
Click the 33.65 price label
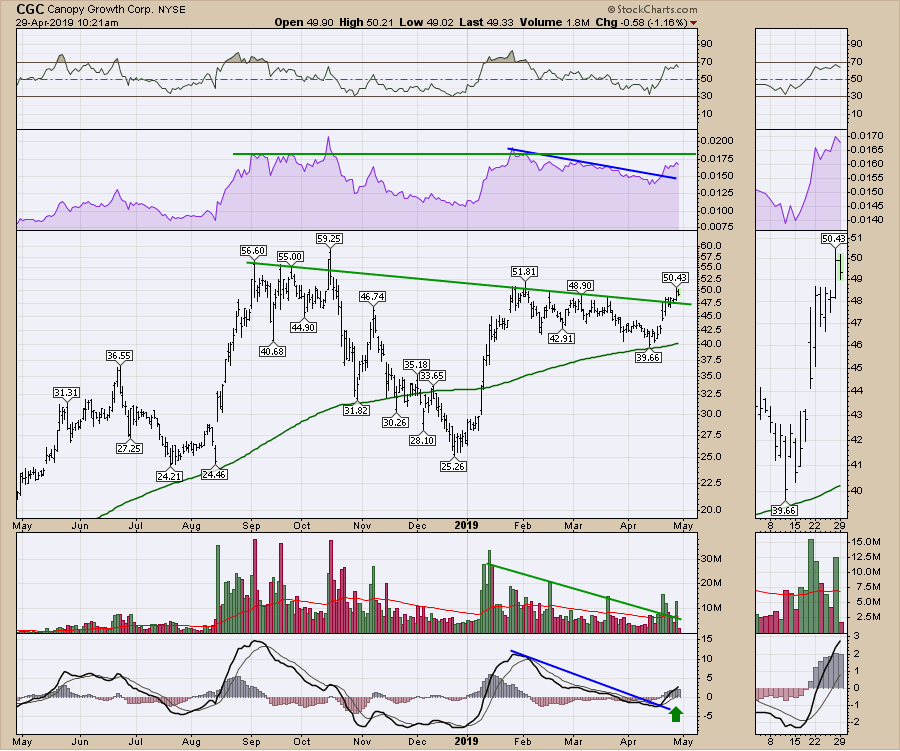pos(432,376)
